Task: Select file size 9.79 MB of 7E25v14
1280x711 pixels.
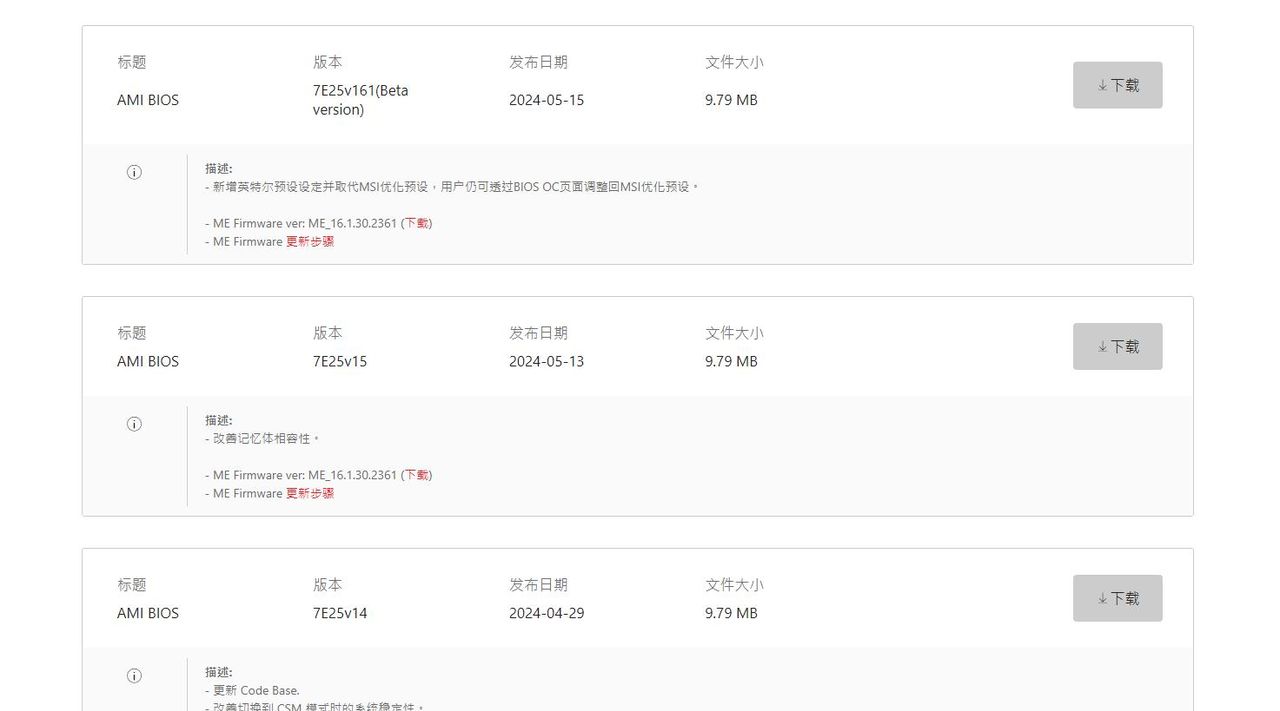Action: [x=731, y=613]
